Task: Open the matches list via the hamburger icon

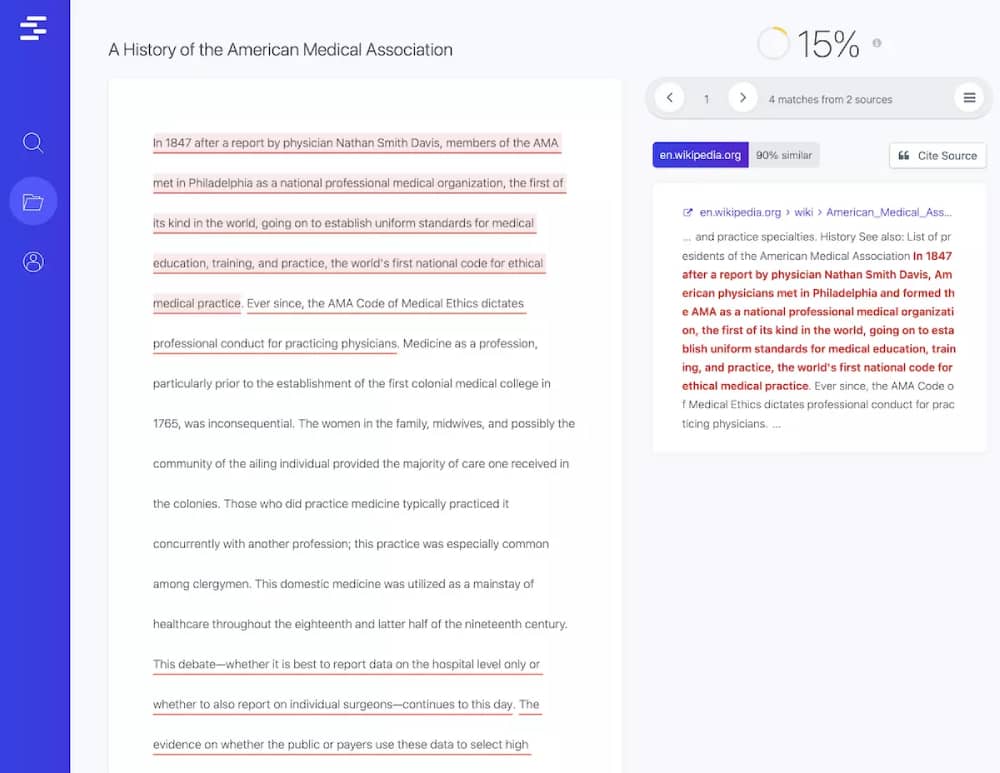Action: 968,97
